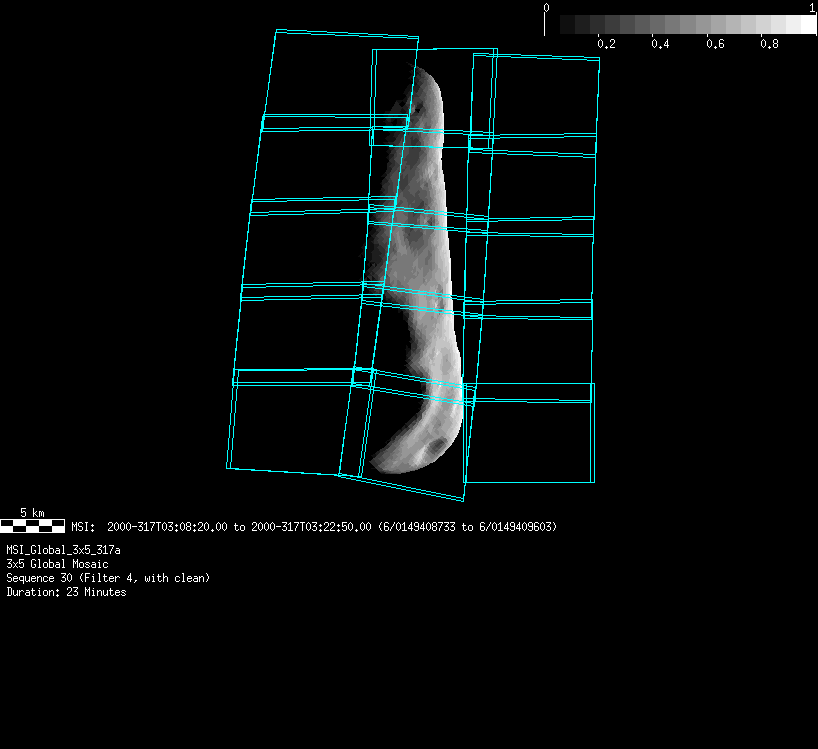Select the "Sequence 30 (Filter 4, with clean)" text
Viewport: 818px width, 749px height.
point(108,578)
